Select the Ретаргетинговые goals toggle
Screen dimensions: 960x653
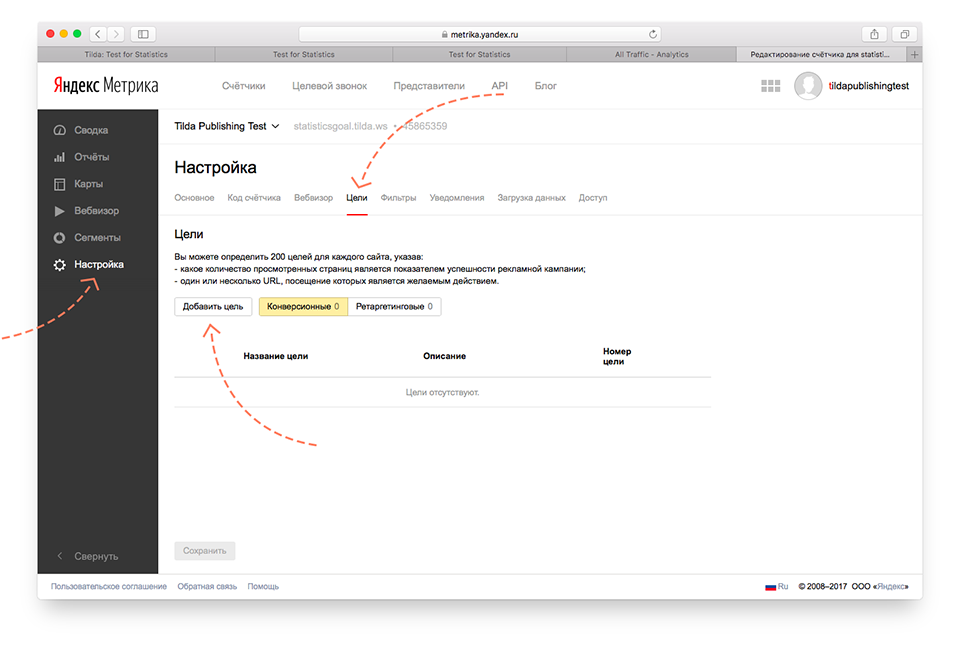point(394,307)
